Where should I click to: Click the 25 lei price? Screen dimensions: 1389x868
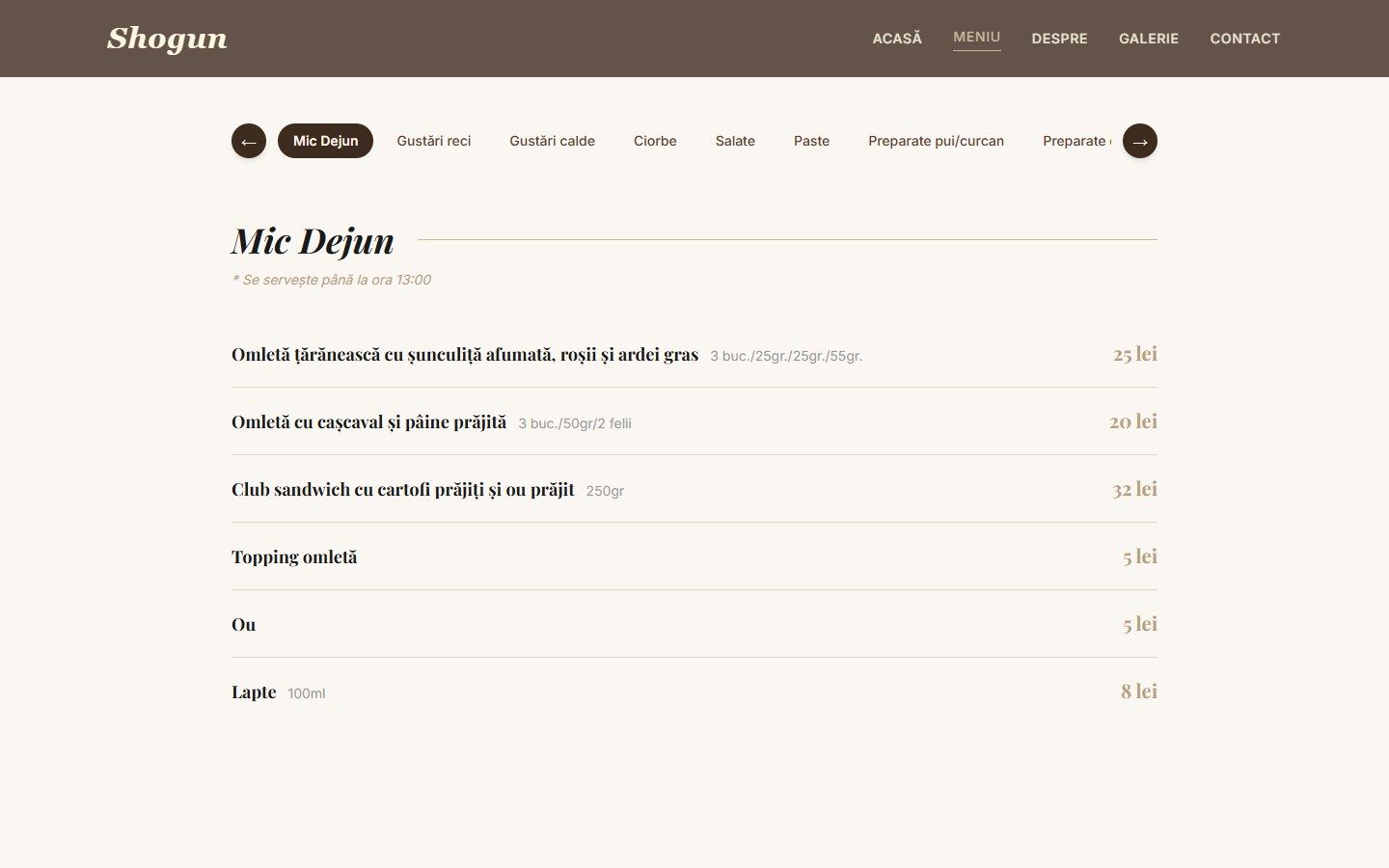pyautogui.click(x=1135, y=354)
